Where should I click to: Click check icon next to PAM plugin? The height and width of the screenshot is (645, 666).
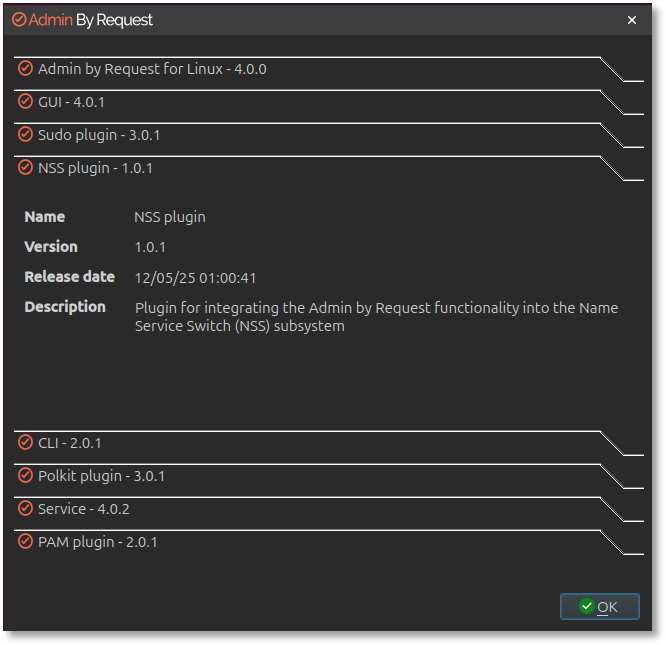click(x=25, y=542)
